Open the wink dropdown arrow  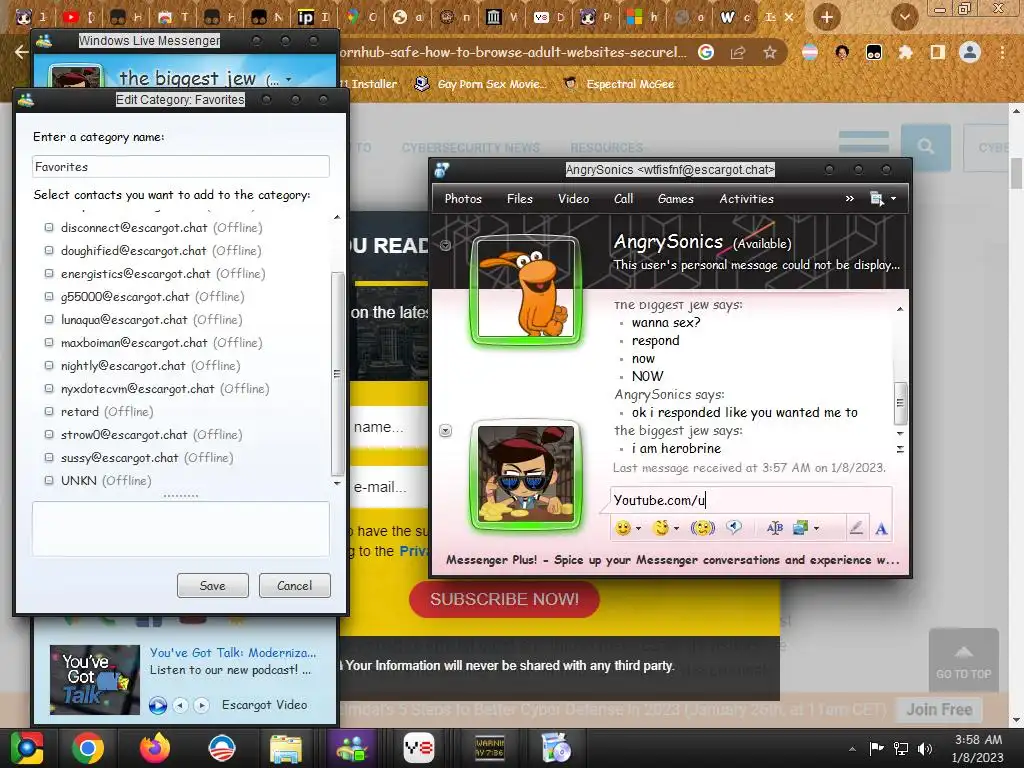[x=677, y=528]
